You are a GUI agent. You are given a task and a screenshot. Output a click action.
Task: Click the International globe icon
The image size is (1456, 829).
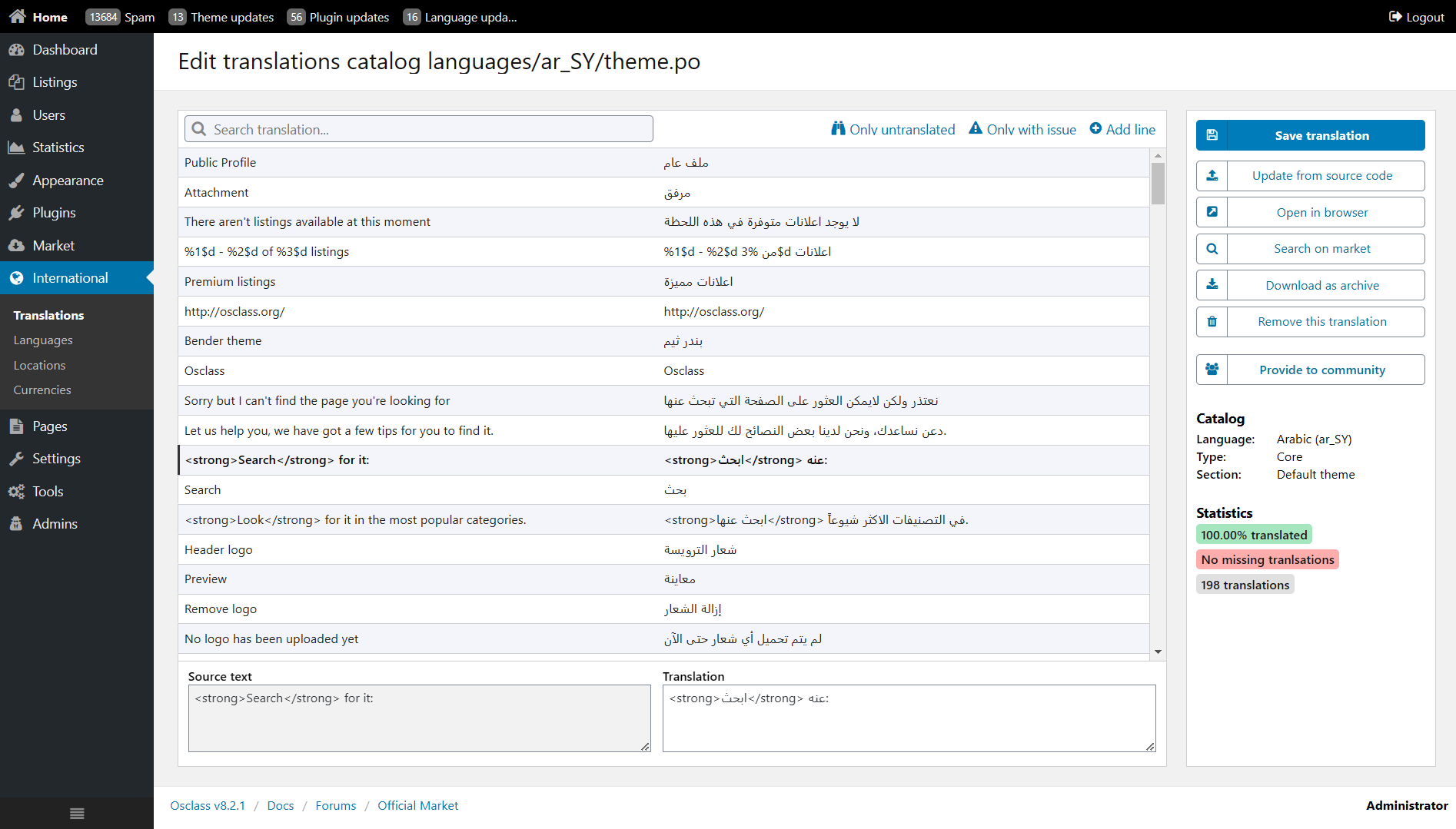pyautogui.click(x=16, y=278)
